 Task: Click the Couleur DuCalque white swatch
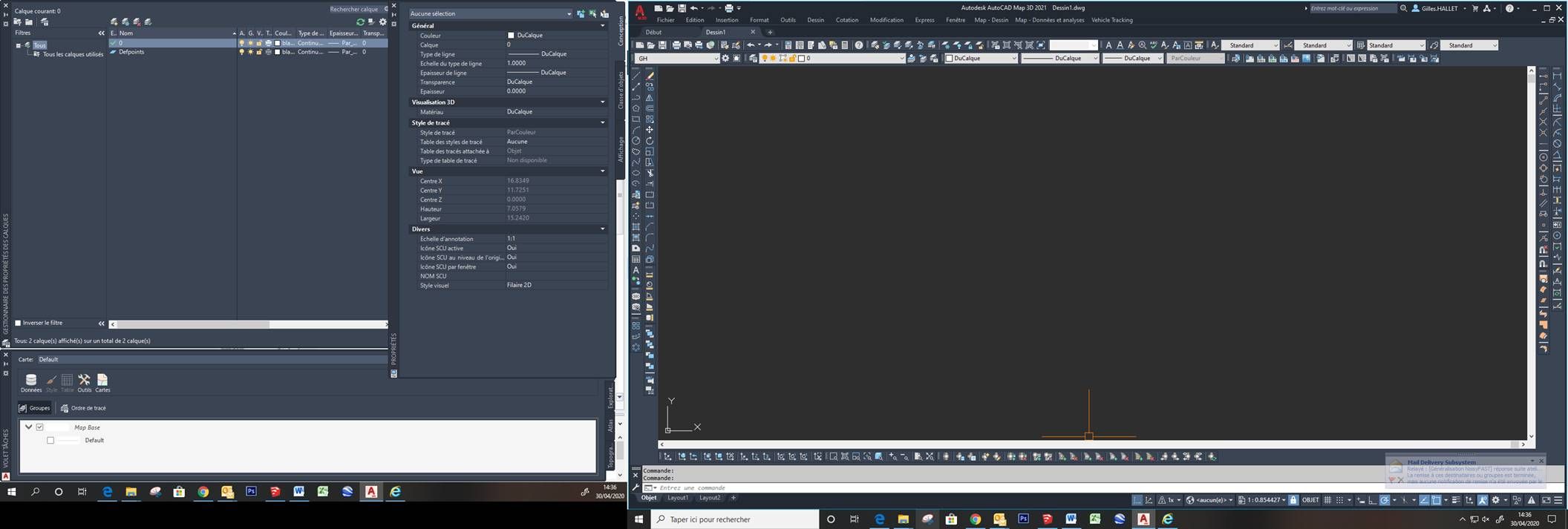coord(511,36)
